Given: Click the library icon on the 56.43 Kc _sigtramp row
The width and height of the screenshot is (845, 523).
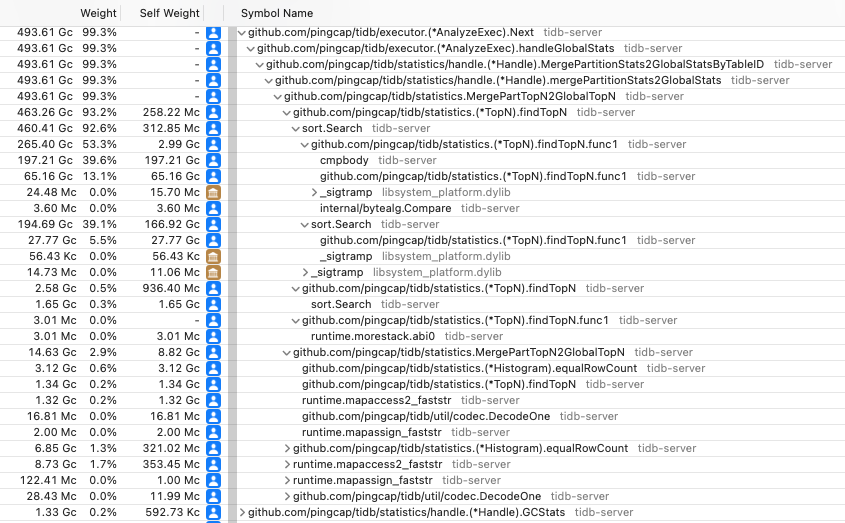Looking at the screenshot, I should tap(213, 256).
